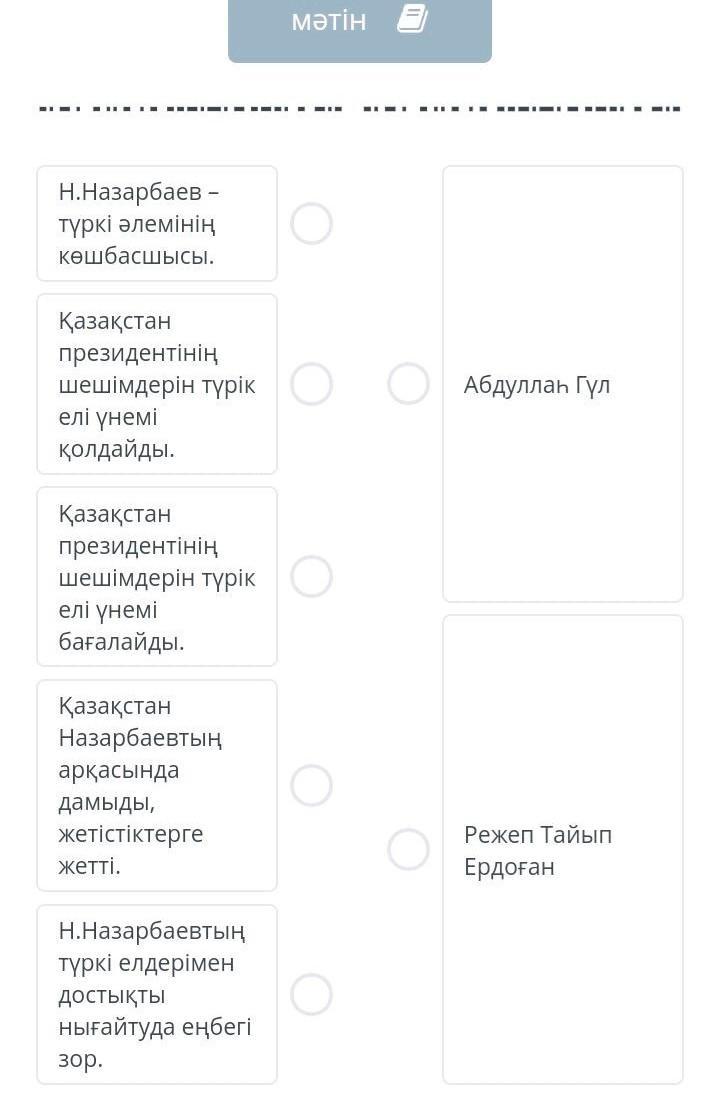This screenshot has height=1120, width=720.
Task: Click the 'түрік елі үнемі бағалайды' statement card
Action: click(x=157, y=577)
